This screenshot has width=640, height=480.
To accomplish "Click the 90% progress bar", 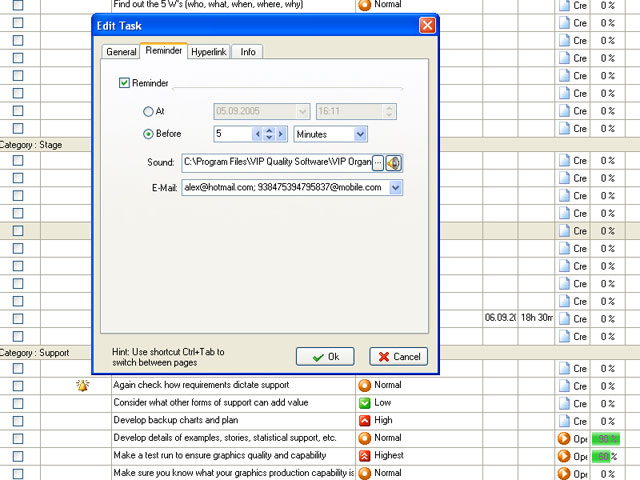I will point(604,438).
